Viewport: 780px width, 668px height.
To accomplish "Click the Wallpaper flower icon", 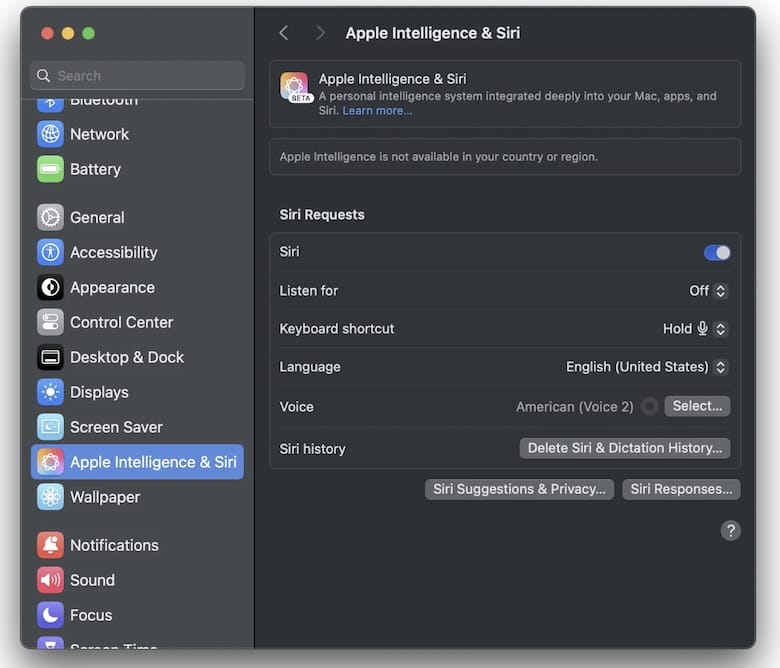I will click(x=50, y=497).
